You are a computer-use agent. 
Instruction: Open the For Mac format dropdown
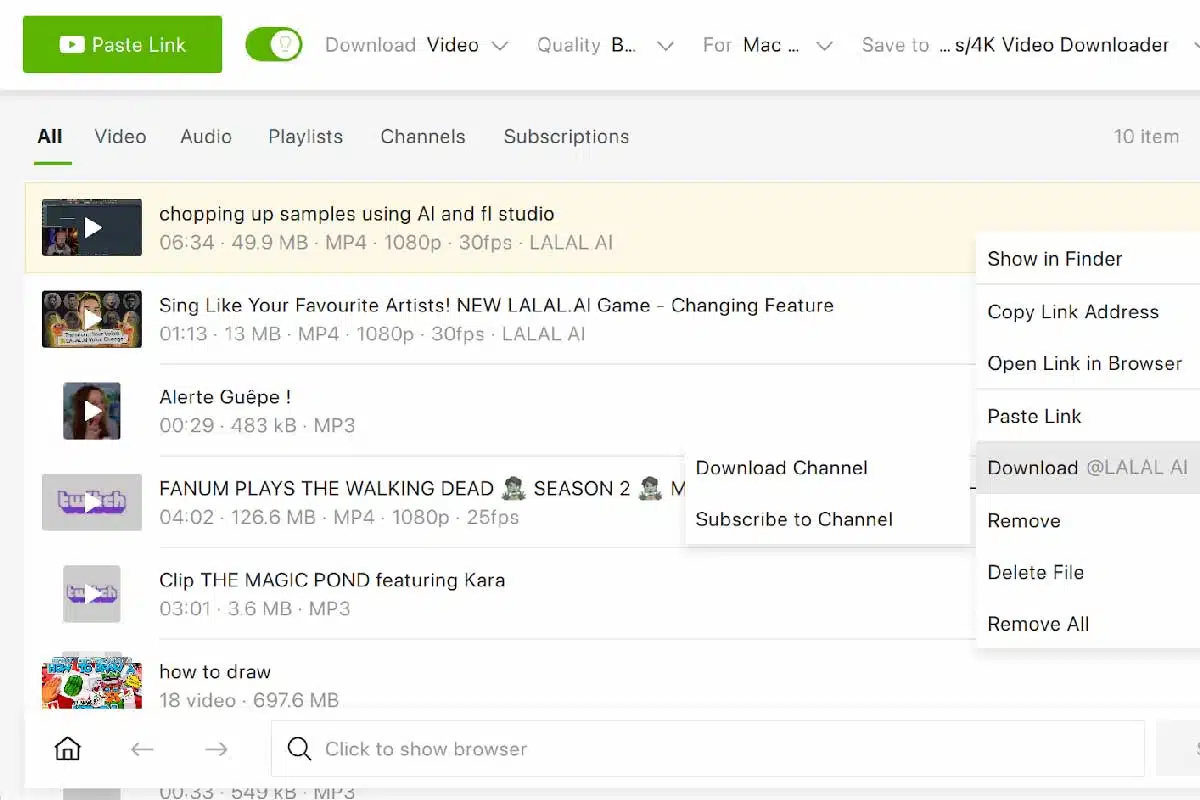pos(768,45)
